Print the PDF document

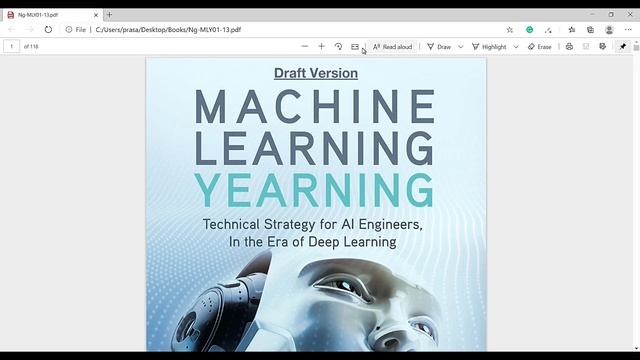click(x=569, y=47)
